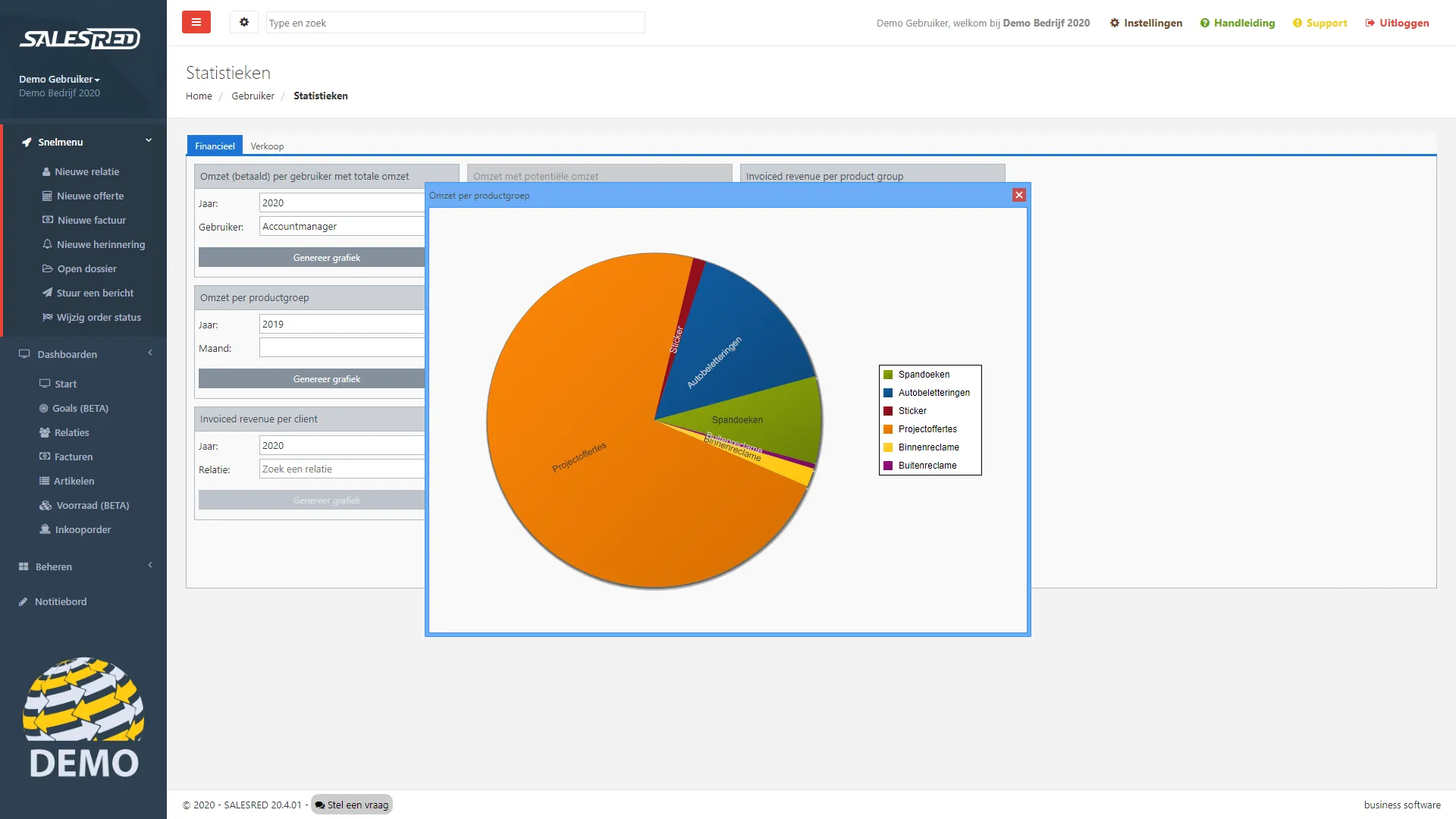Open the gear settings icon near search

pyautogui.click(x=244, y=22)
